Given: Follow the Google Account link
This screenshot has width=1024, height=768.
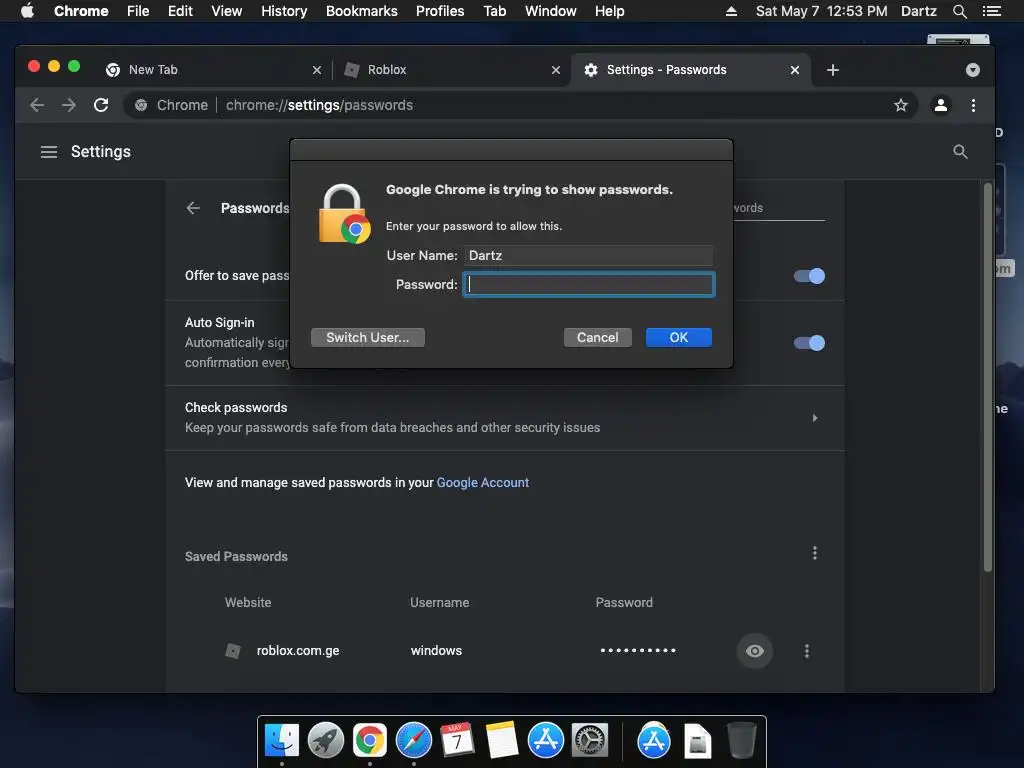Looking at the screenshot, I should coord(483,483).
